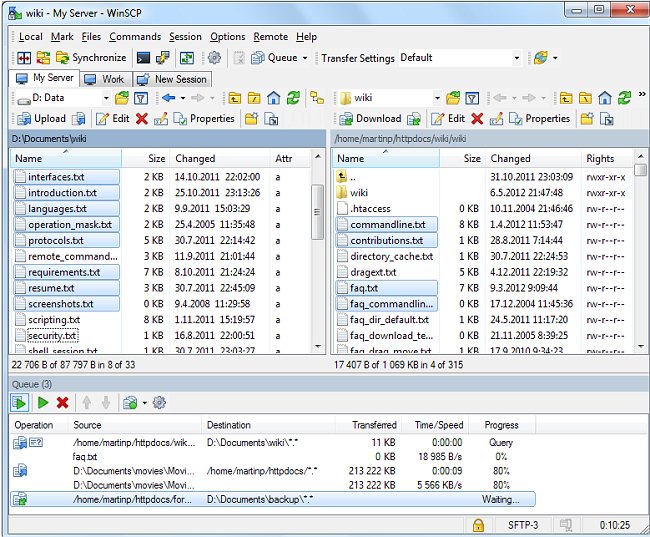Open the terminal console icon
650x537 pixels.
tap(144, 58)
